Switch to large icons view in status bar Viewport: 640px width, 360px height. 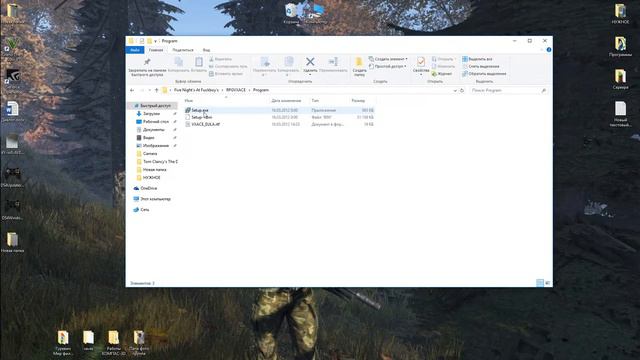[547, 283]
